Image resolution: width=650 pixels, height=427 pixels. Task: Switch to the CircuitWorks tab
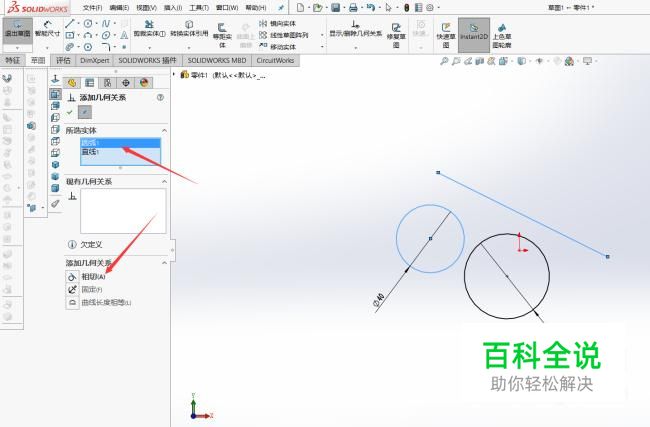pos(275,61)
